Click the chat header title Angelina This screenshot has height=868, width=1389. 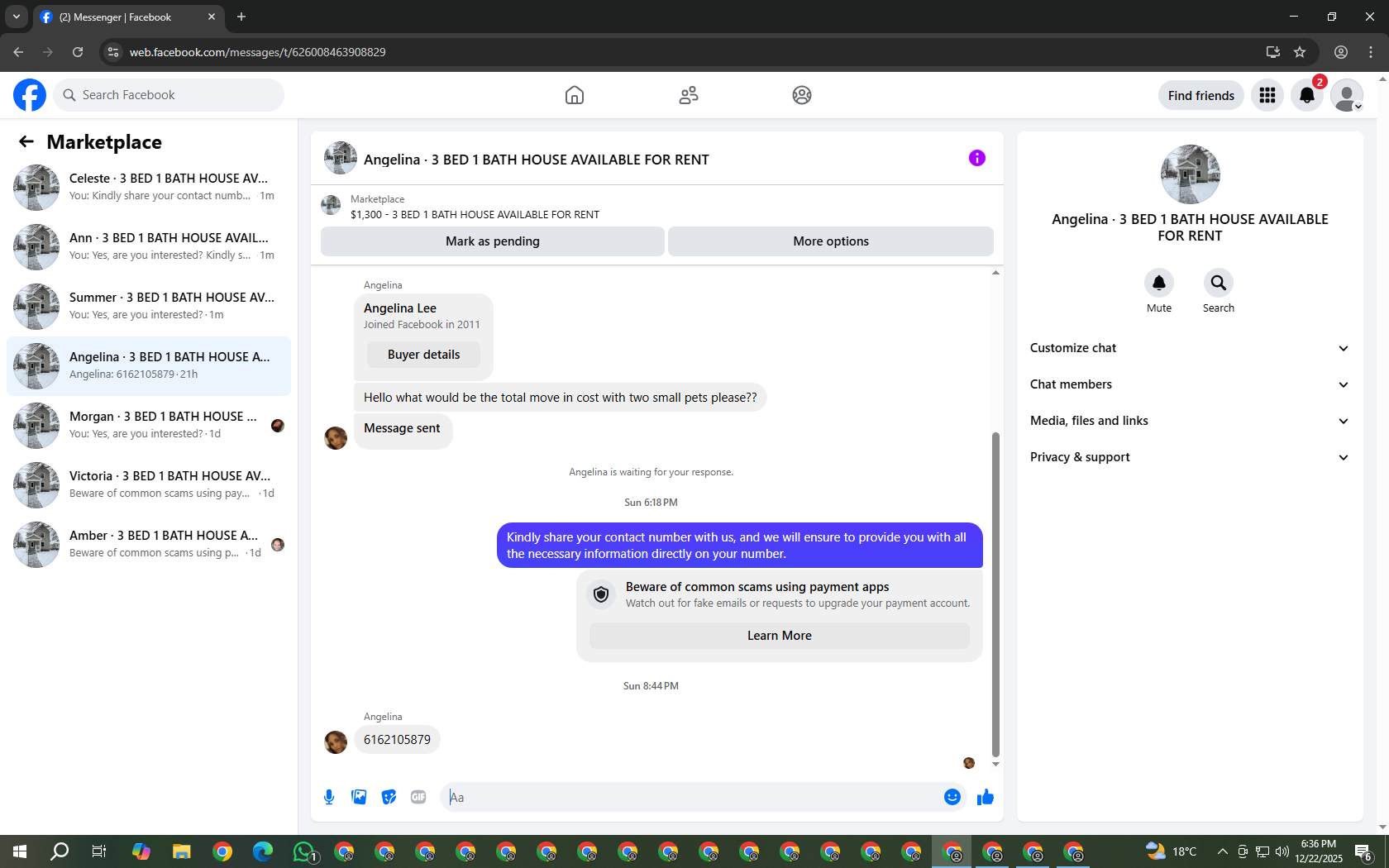537,160
